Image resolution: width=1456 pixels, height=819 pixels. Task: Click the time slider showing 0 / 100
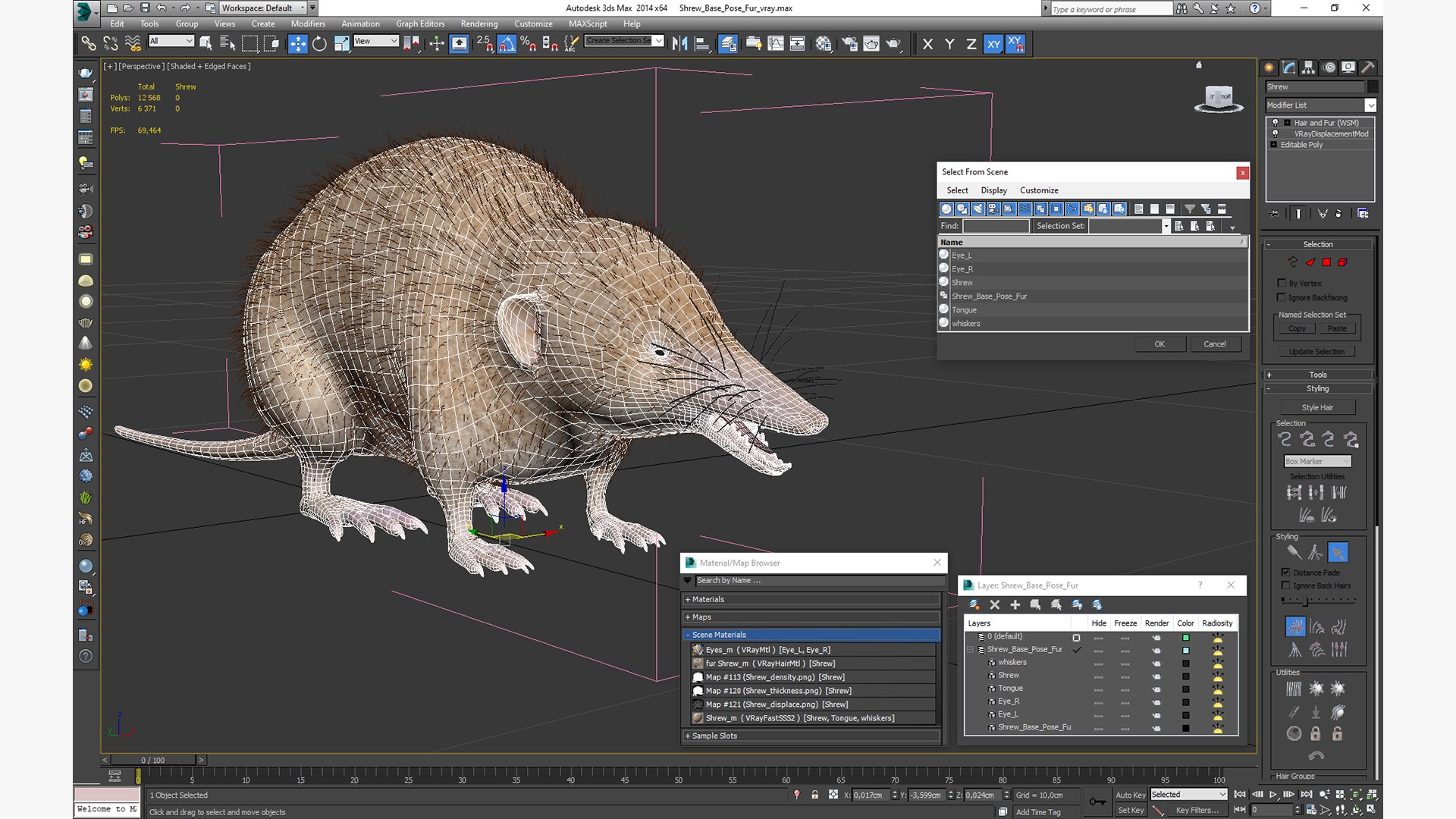pos(153,760)
